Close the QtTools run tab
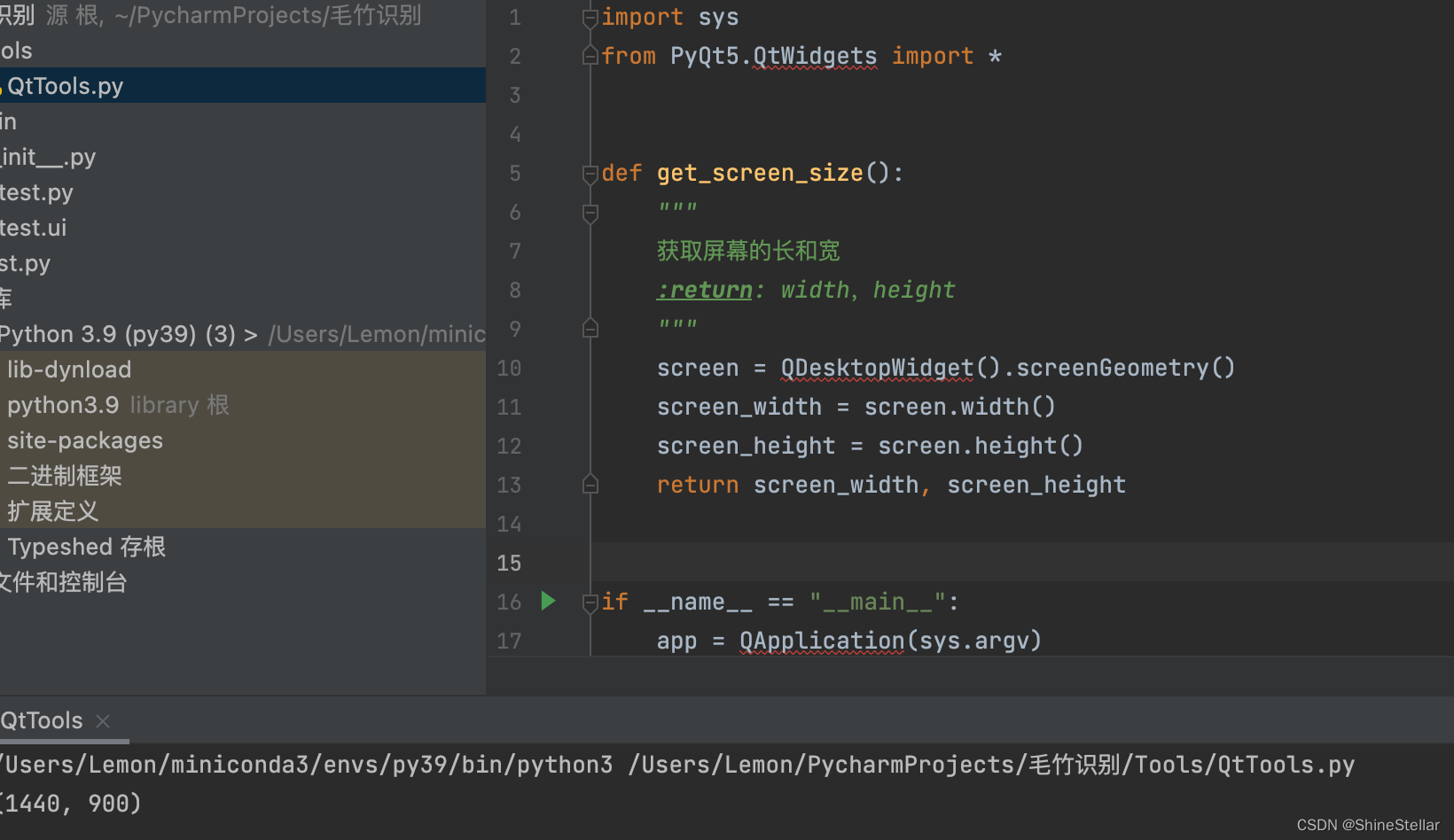Viewport: 1454px width, 840px height. coord(103,720)
